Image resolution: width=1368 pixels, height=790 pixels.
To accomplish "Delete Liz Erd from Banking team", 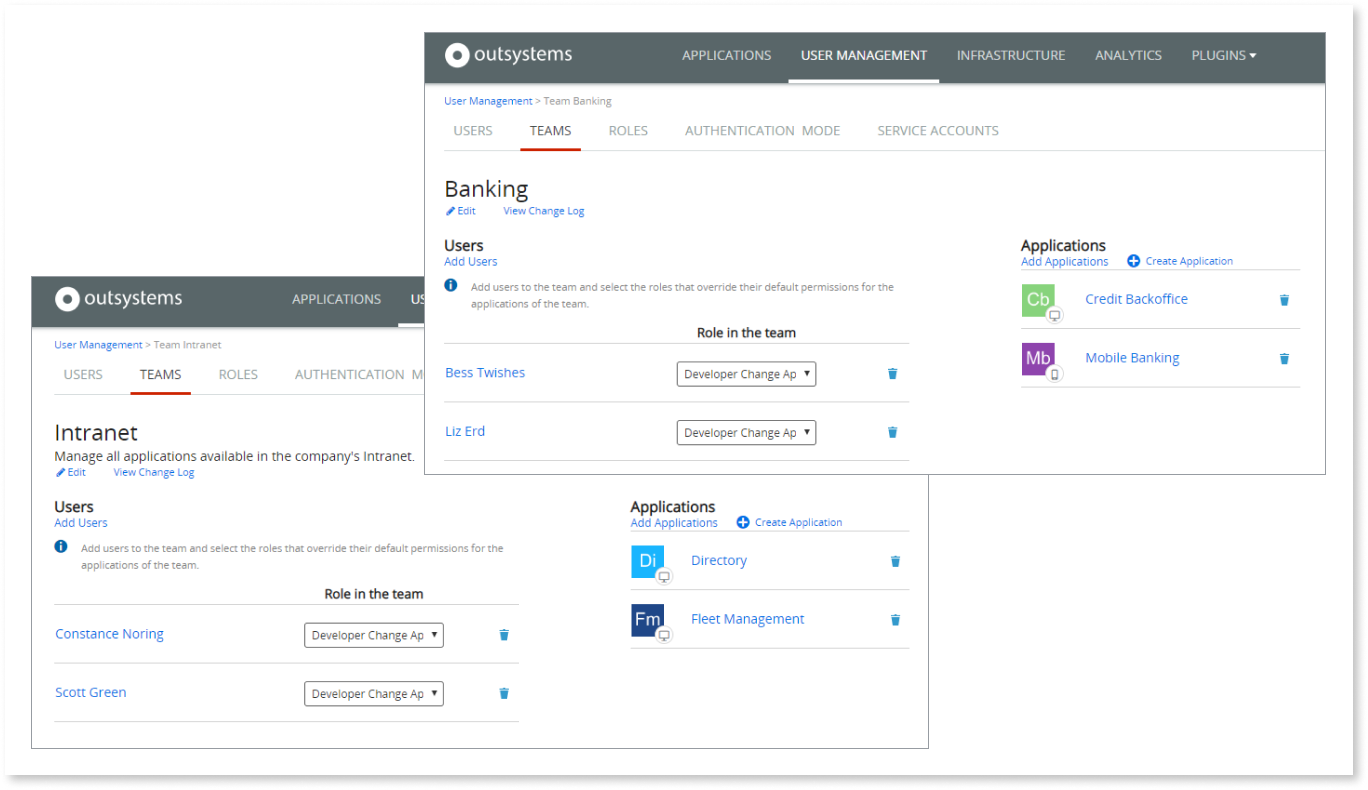I will tap(893, 433).
